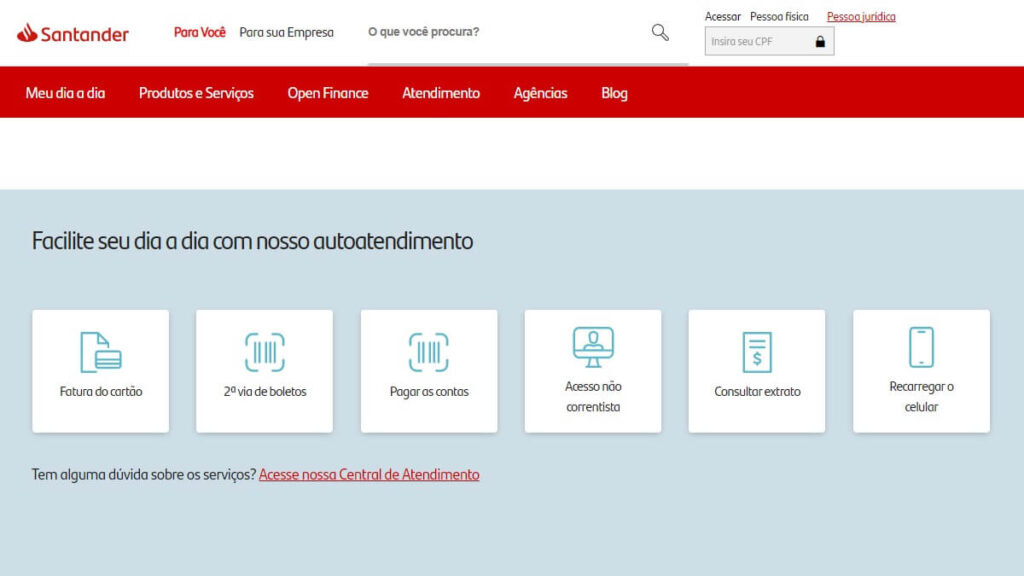The width and height of the screenshot is (1024, 576).
Task: Click text 'Tem alguma dúvida sobre os serviços?'
Action: pyautogui.click(x=144, y=474)
